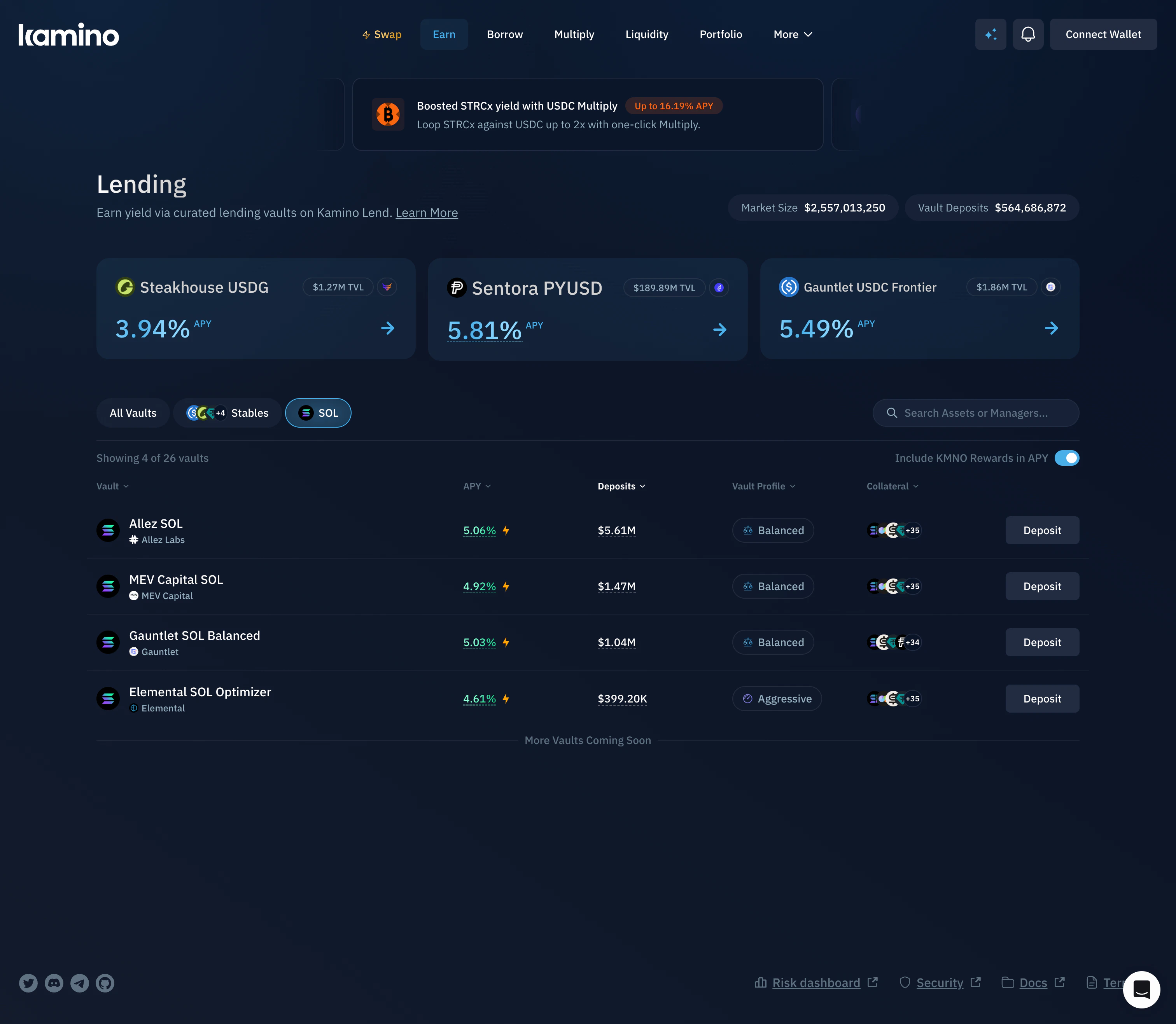Click the 4.61% APY value
The width and height of the screenshot is (1176, 1024).
pyautogui.click(x=479, y=699)
